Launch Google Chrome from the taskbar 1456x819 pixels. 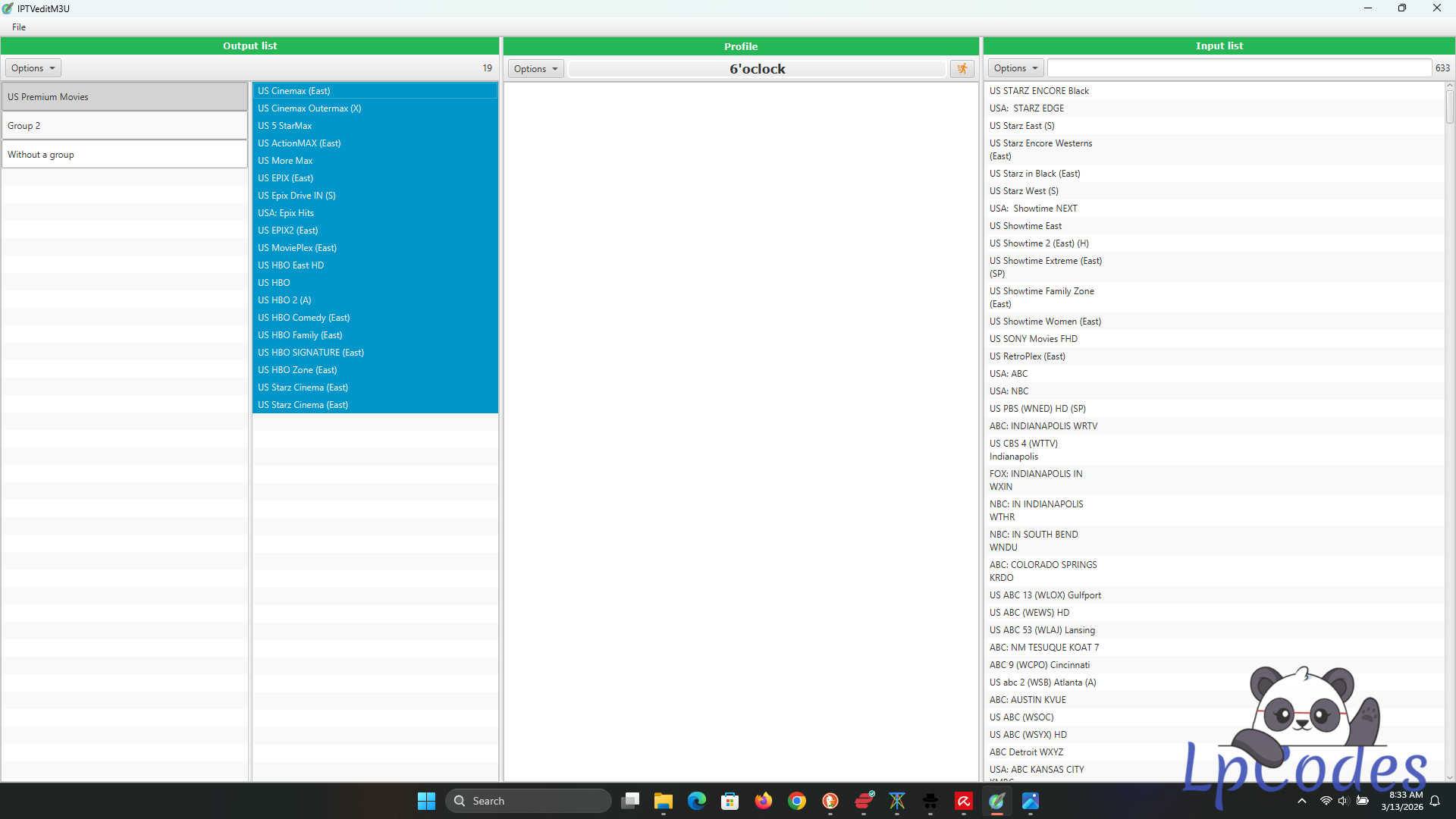pos(796,801)
